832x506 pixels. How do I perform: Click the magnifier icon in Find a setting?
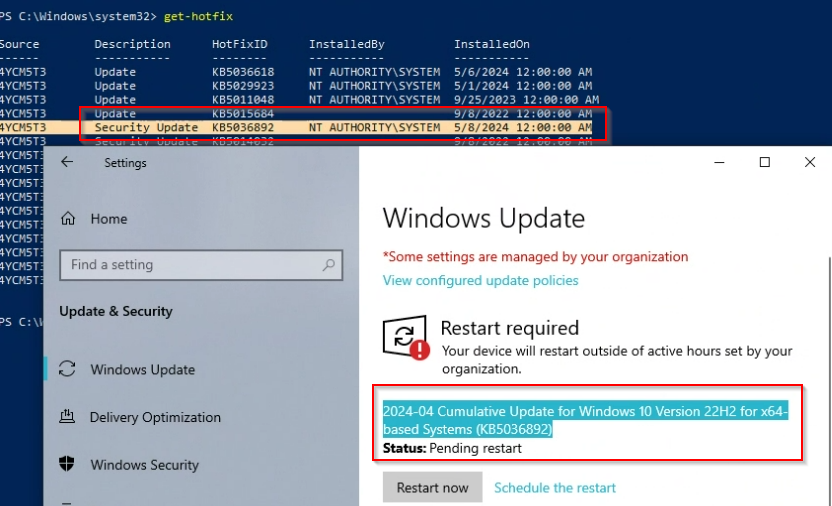click(x=328, y=265)
